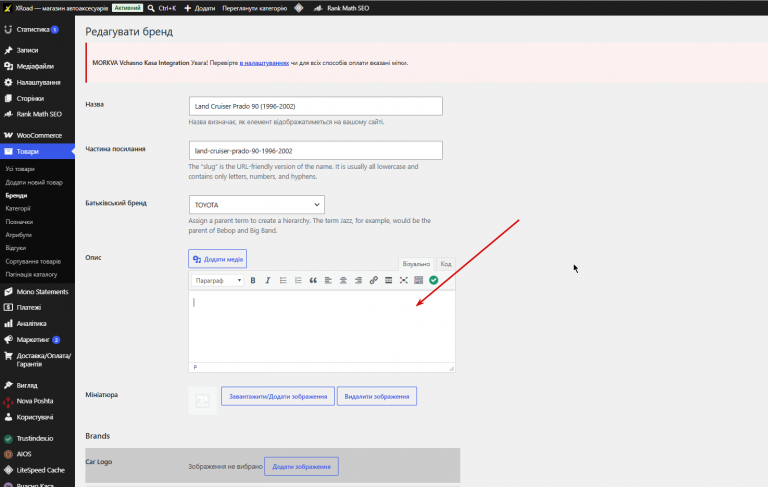Open Налаштування in the sidebar
Viewport: 768px width, 487px height.
tap(37, 82)
